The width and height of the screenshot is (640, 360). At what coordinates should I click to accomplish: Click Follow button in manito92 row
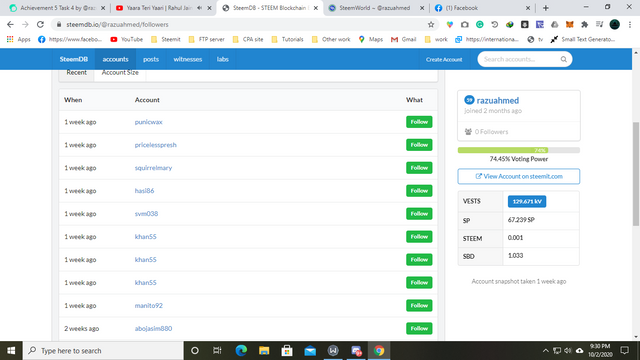point(419,305)
